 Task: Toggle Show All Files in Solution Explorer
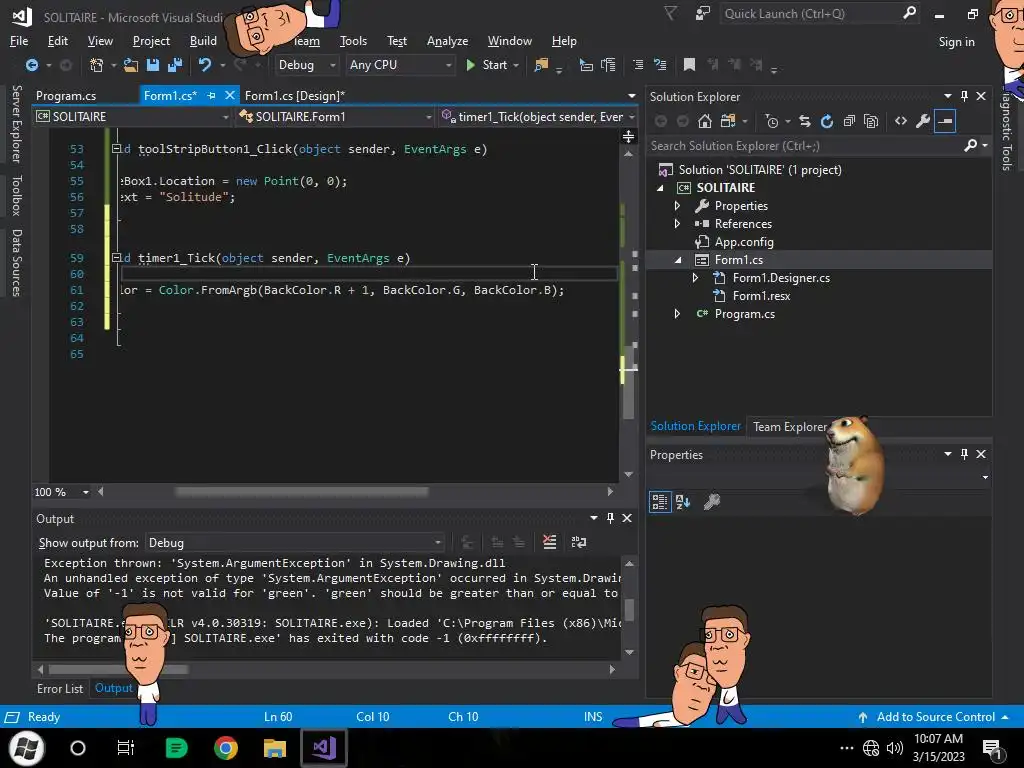(871, 121)
